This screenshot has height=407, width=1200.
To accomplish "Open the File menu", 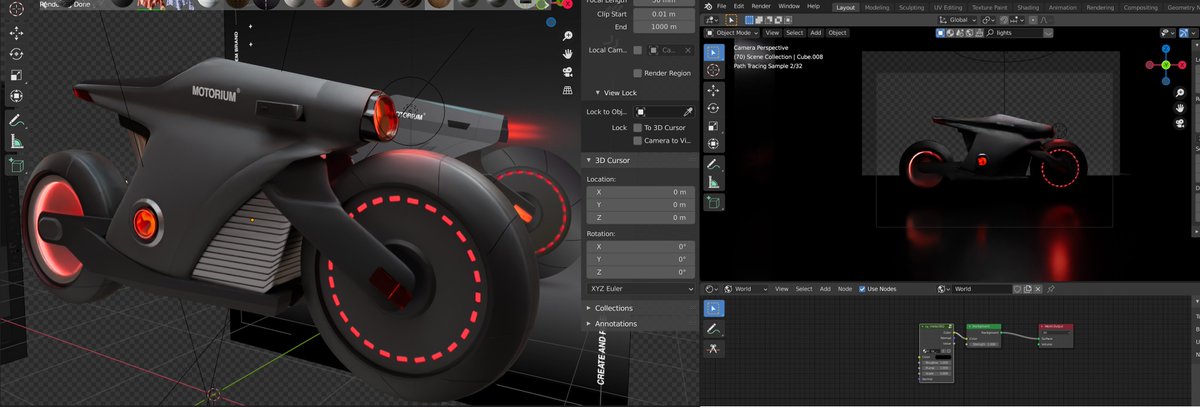I will [721, 6].
